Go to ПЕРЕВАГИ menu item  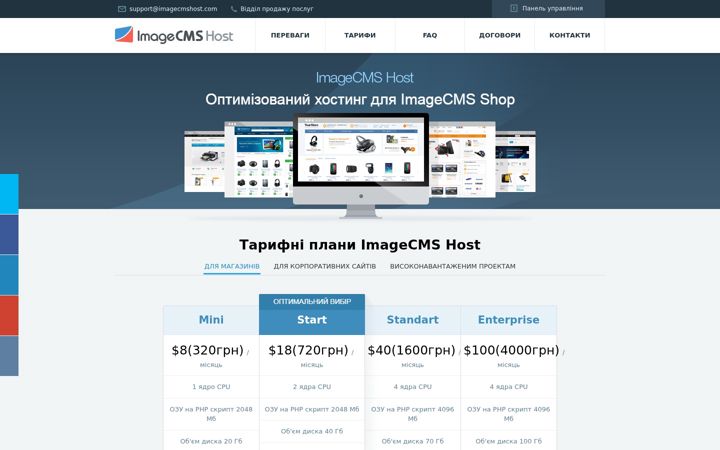(290, 35)
